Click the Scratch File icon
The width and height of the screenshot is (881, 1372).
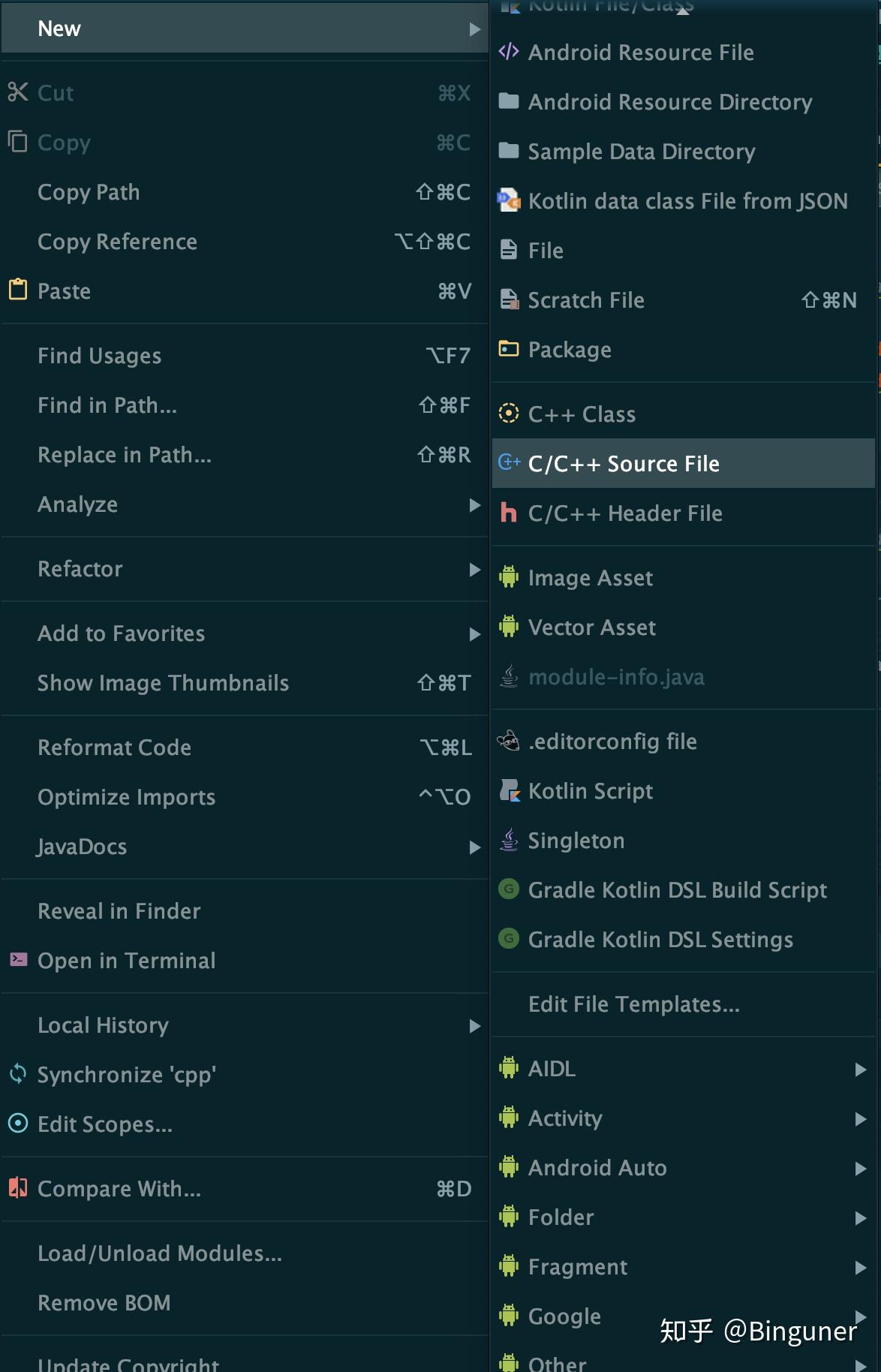click(510, 299)
